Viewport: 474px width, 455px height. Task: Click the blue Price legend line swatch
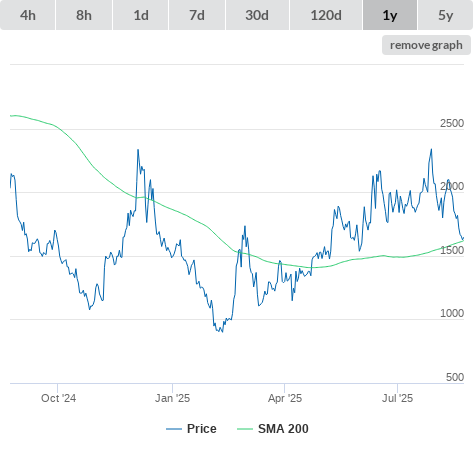(x=174, y=429)
